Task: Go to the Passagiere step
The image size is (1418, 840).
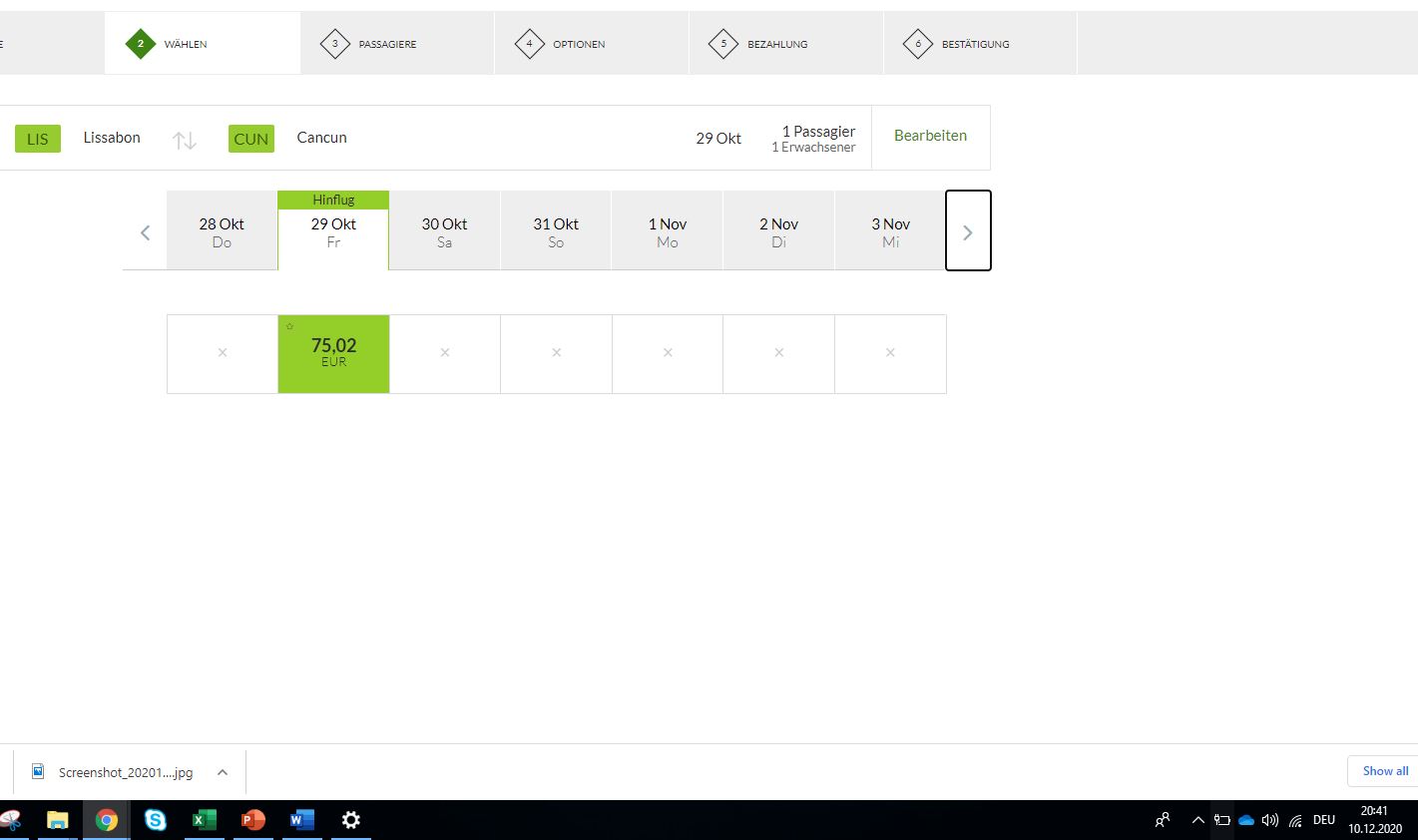Action: [397, 44]
